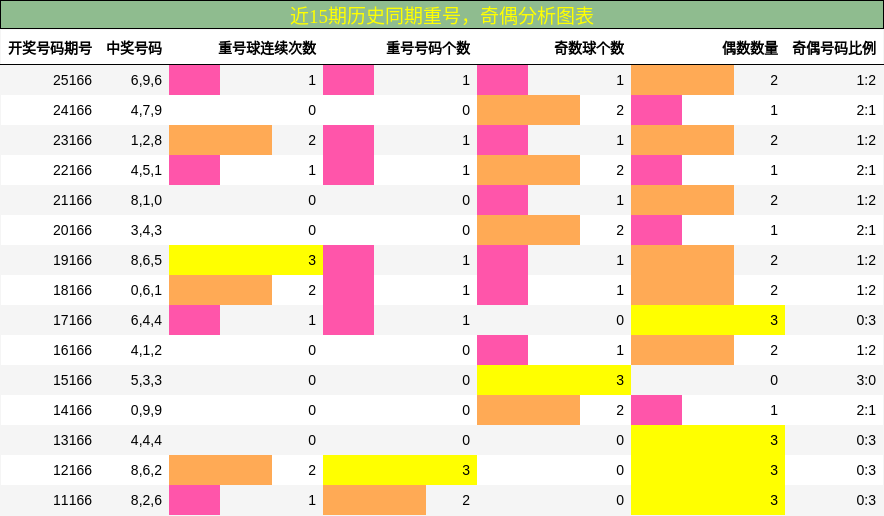The height and width of the screenshot is (516, 884).
Task: Click orange repeat-number bar in row 11166
Action: point(374,500)
